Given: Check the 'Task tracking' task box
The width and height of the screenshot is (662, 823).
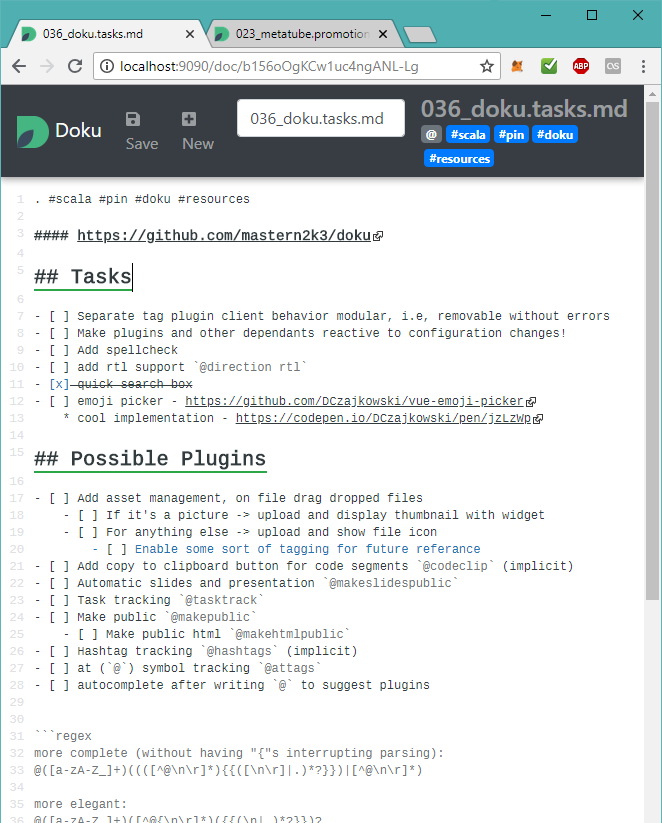Looking at the screenshot, I should 59,600.
